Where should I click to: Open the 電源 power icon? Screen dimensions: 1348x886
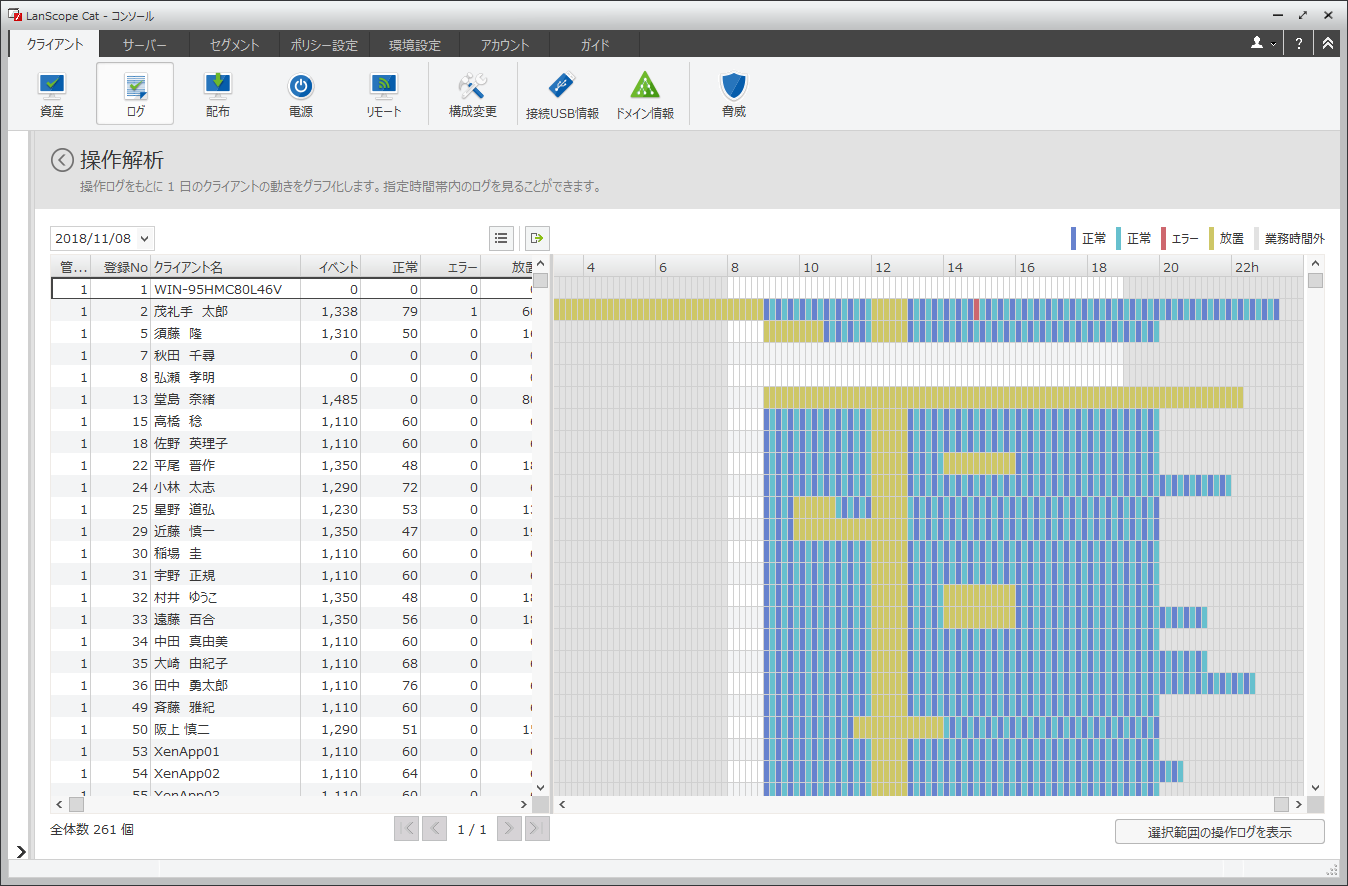click(301, 95)
